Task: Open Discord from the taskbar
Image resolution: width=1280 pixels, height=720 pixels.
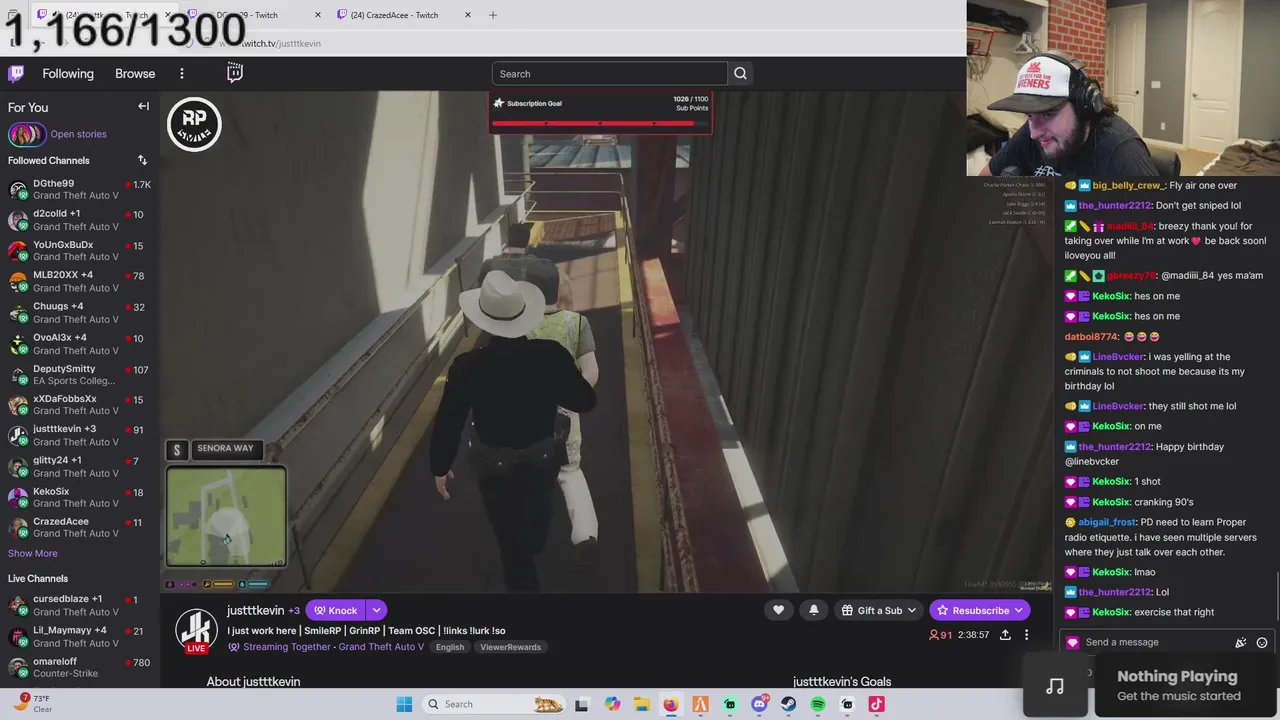Action: (x=759, y=704)
